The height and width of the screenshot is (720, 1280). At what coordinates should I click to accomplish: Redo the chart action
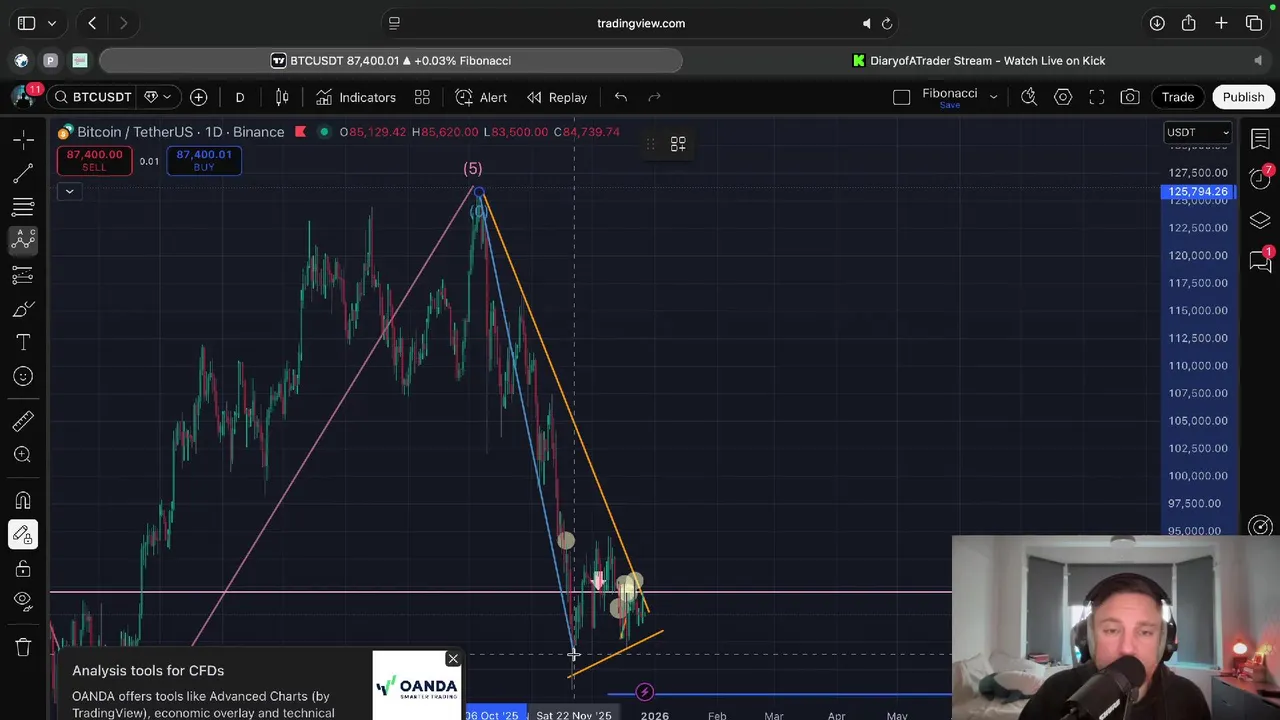click(x=655, y=97)
